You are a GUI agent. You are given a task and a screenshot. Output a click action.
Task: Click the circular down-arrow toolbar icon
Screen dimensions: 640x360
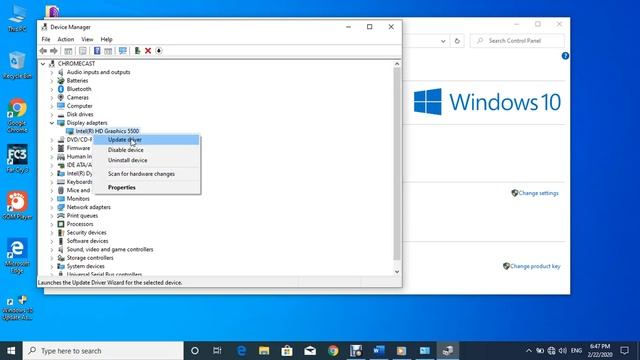tap(159, 51)
